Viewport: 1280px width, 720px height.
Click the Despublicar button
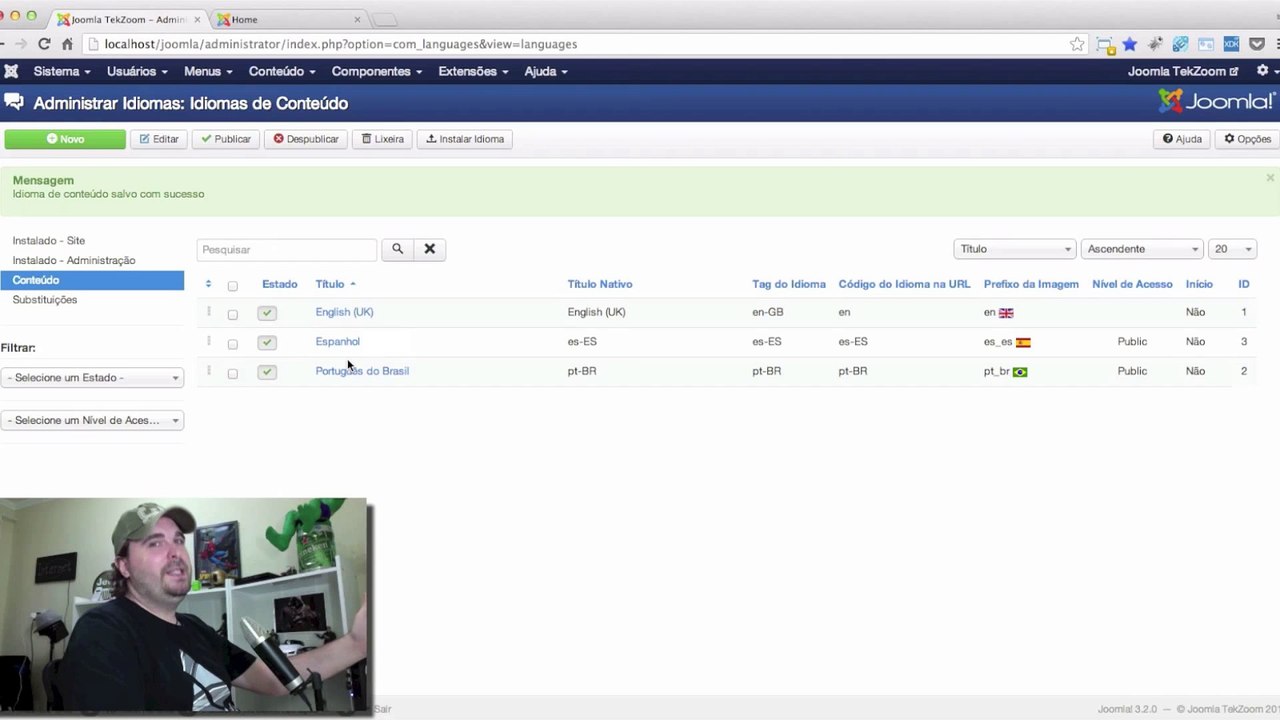pos(306,139)
